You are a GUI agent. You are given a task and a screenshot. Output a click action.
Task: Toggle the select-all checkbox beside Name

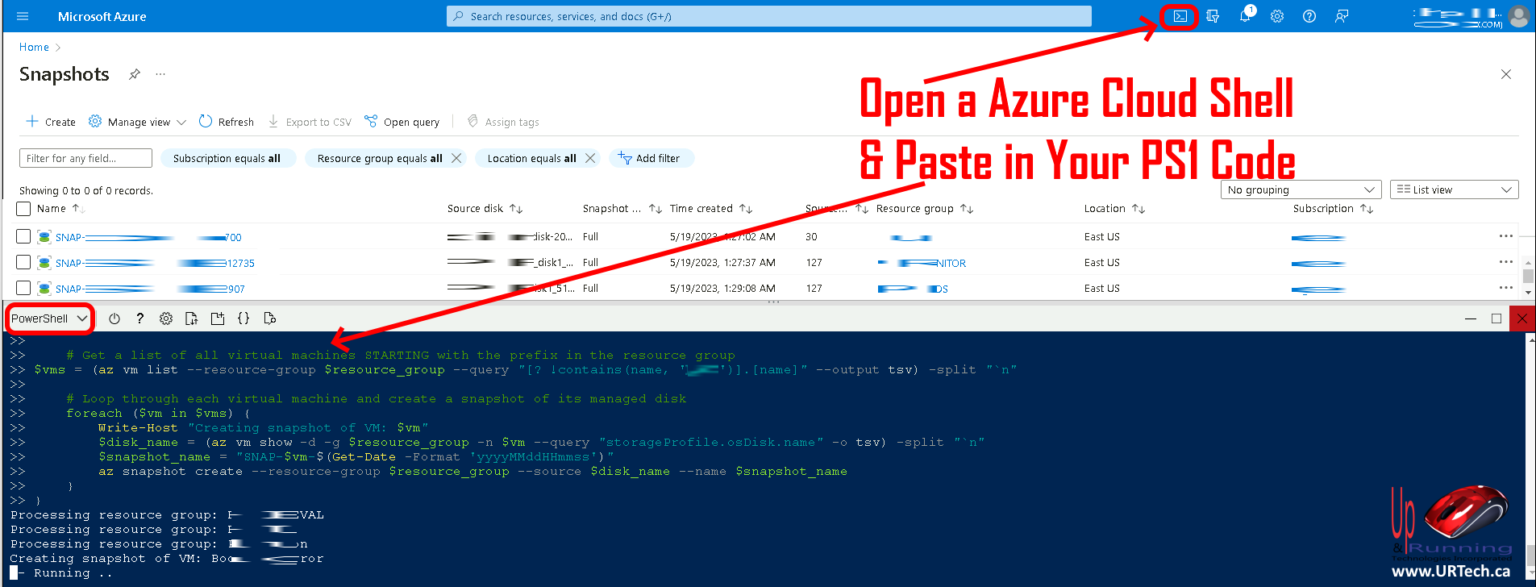coord(24,209)
